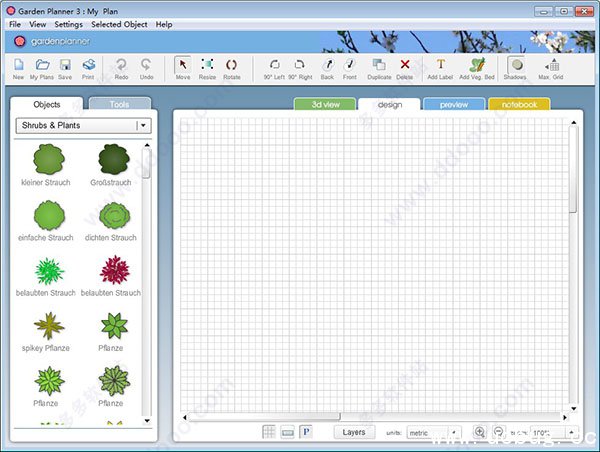Rotate object 90° Left

tap(274, 67)
